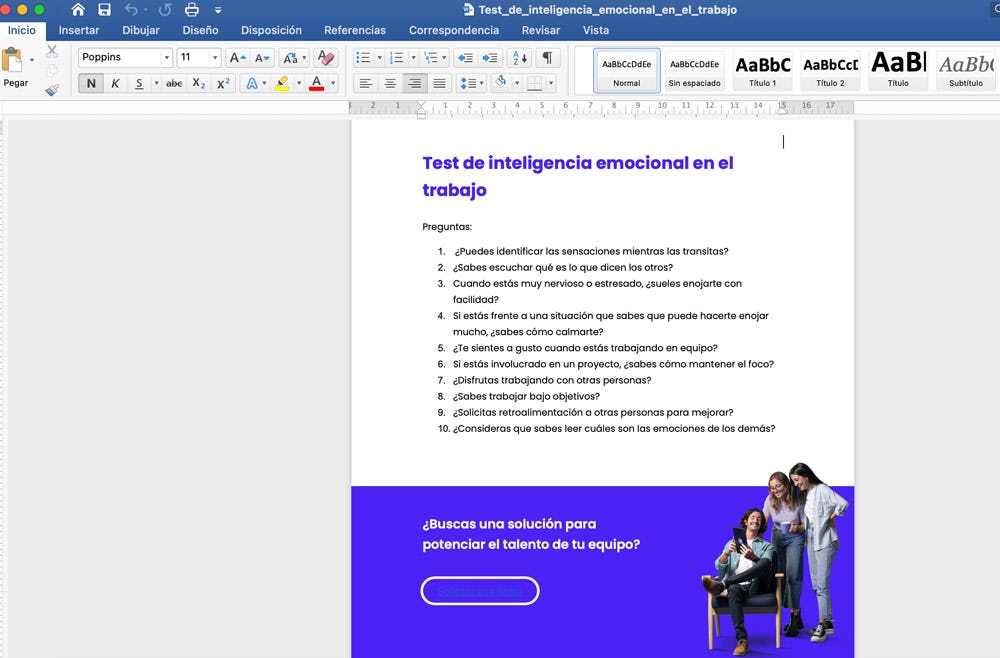Switch to the Referencias tab
Image resolution: width=1000 pixels, height=658 pixels.
tap(355, 30)
